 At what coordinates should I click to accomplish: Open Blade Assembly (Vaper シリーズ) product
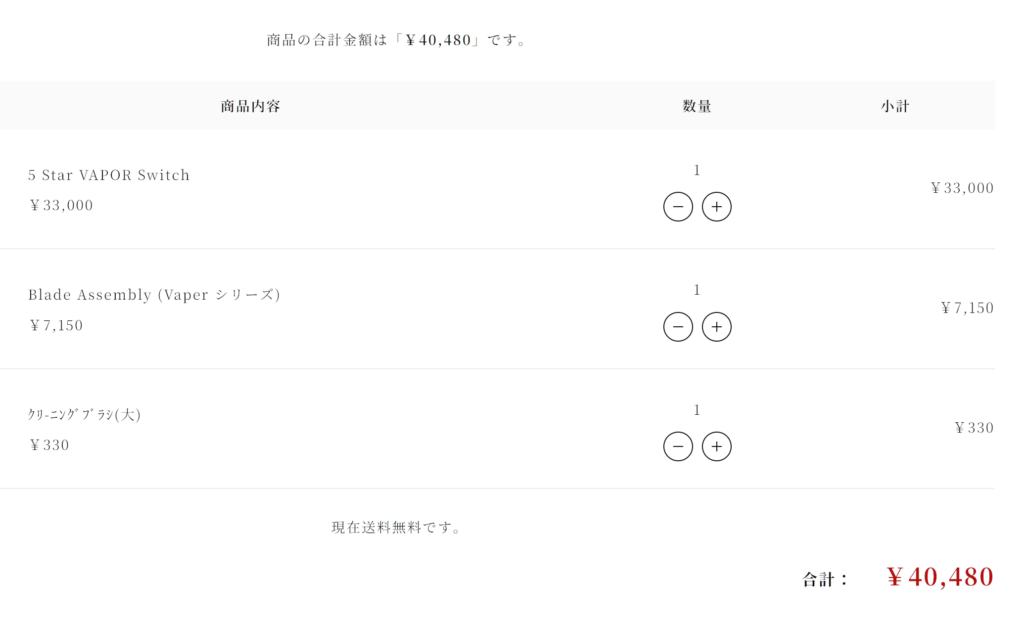pyautogui.click(x=154, y=294)
